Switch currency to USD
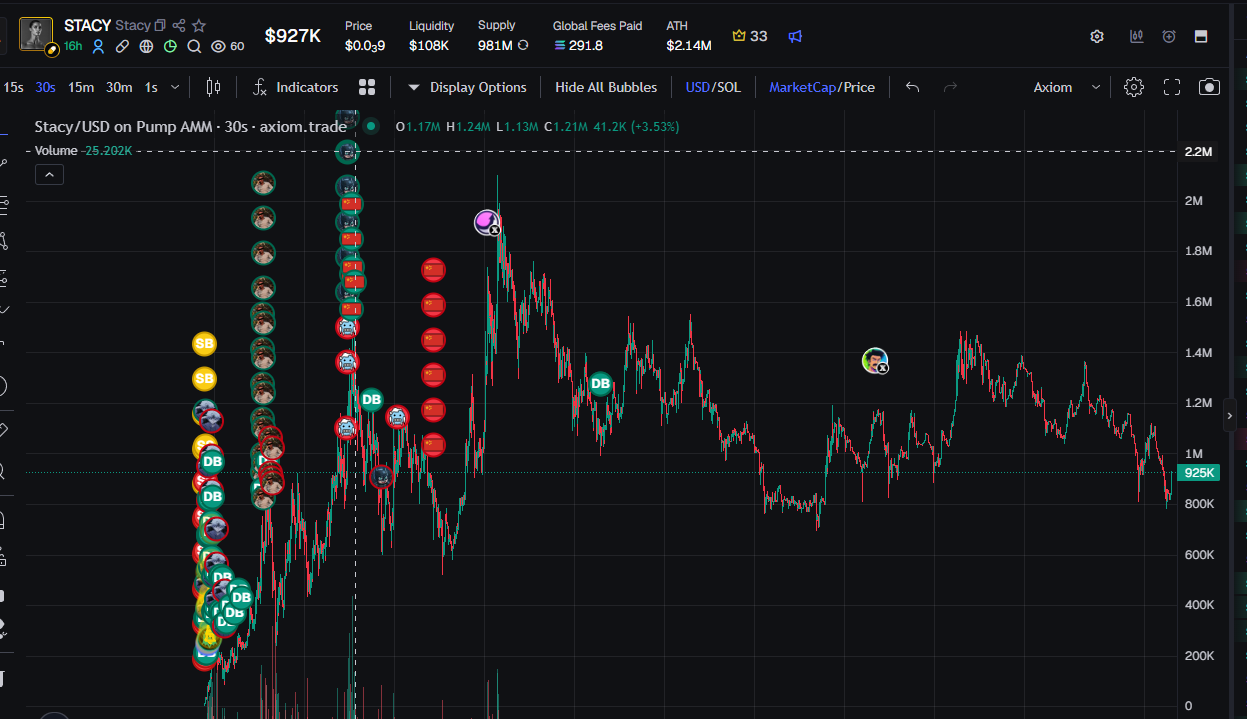Image resolution: width=1247 pixels, height=719 pixels. pos(697,87)
